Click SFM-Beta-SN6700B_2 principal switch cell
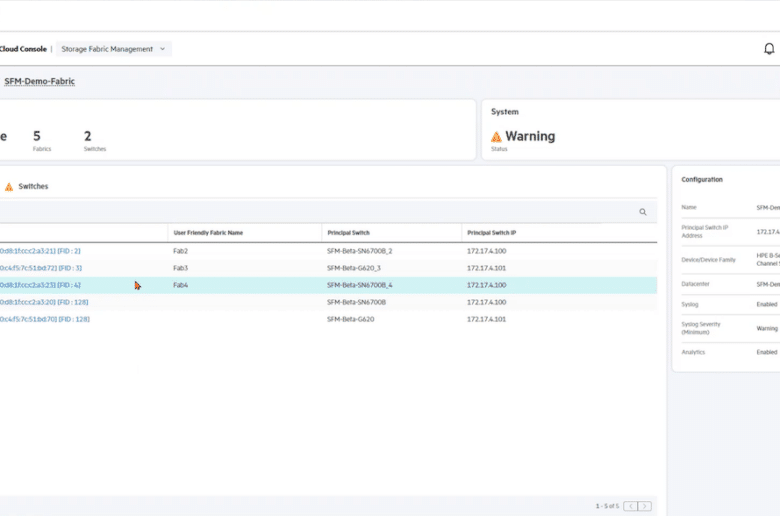This screenshot has width=780, height=516. pos(360,251)
